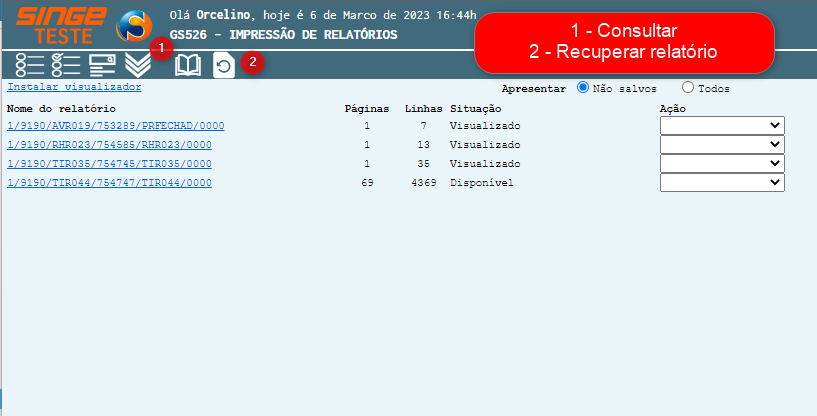Open Ação dropdown for RHR023 report
The height and width of the screenshot is (416, 817).
click(721, 144)
